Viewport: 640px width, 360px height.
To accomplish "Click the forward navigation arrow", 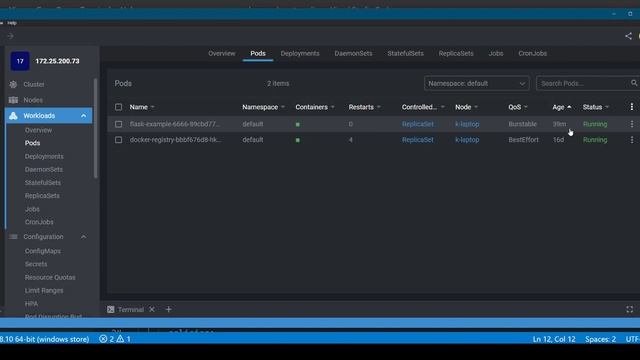I will tap(10, 36).
